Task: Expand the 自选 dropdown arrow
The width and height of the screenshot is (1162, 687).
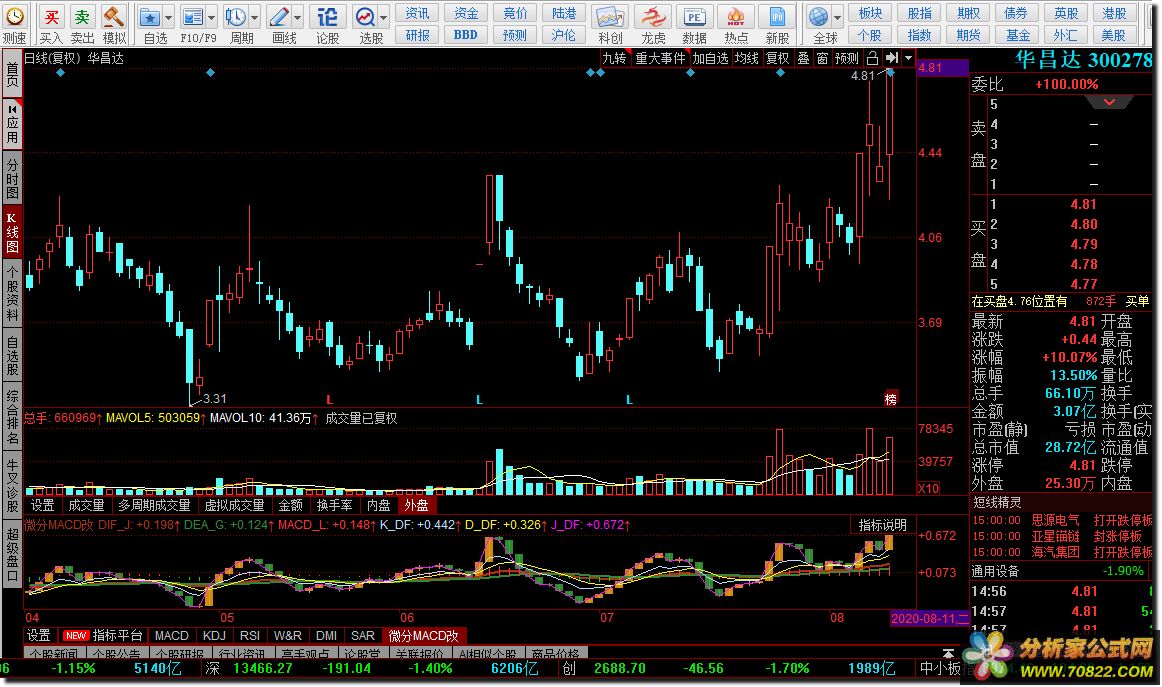Action: [x=169, y=16]
